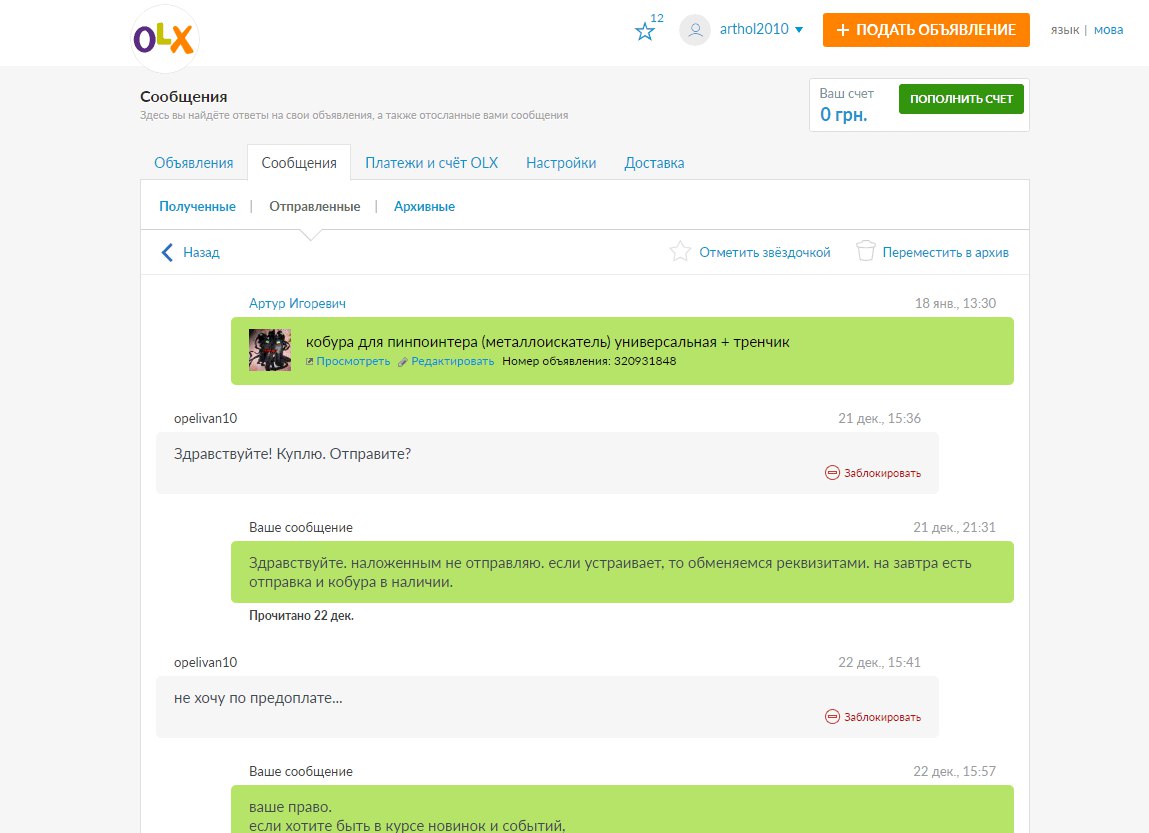Open the 'Платежи и счёт OLX' tab

tap(432, 163)
